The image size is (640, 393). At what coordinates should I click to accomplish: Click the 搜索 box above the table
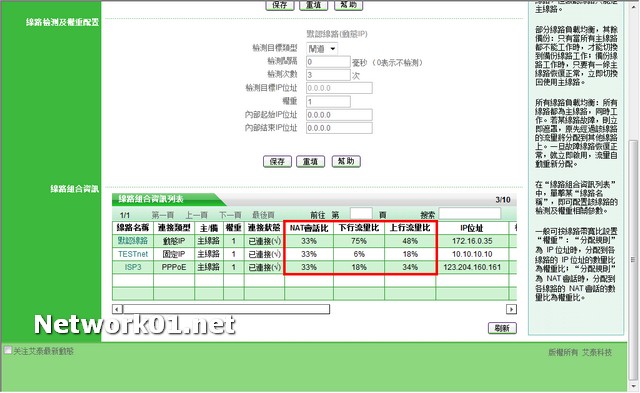(470, 213)
